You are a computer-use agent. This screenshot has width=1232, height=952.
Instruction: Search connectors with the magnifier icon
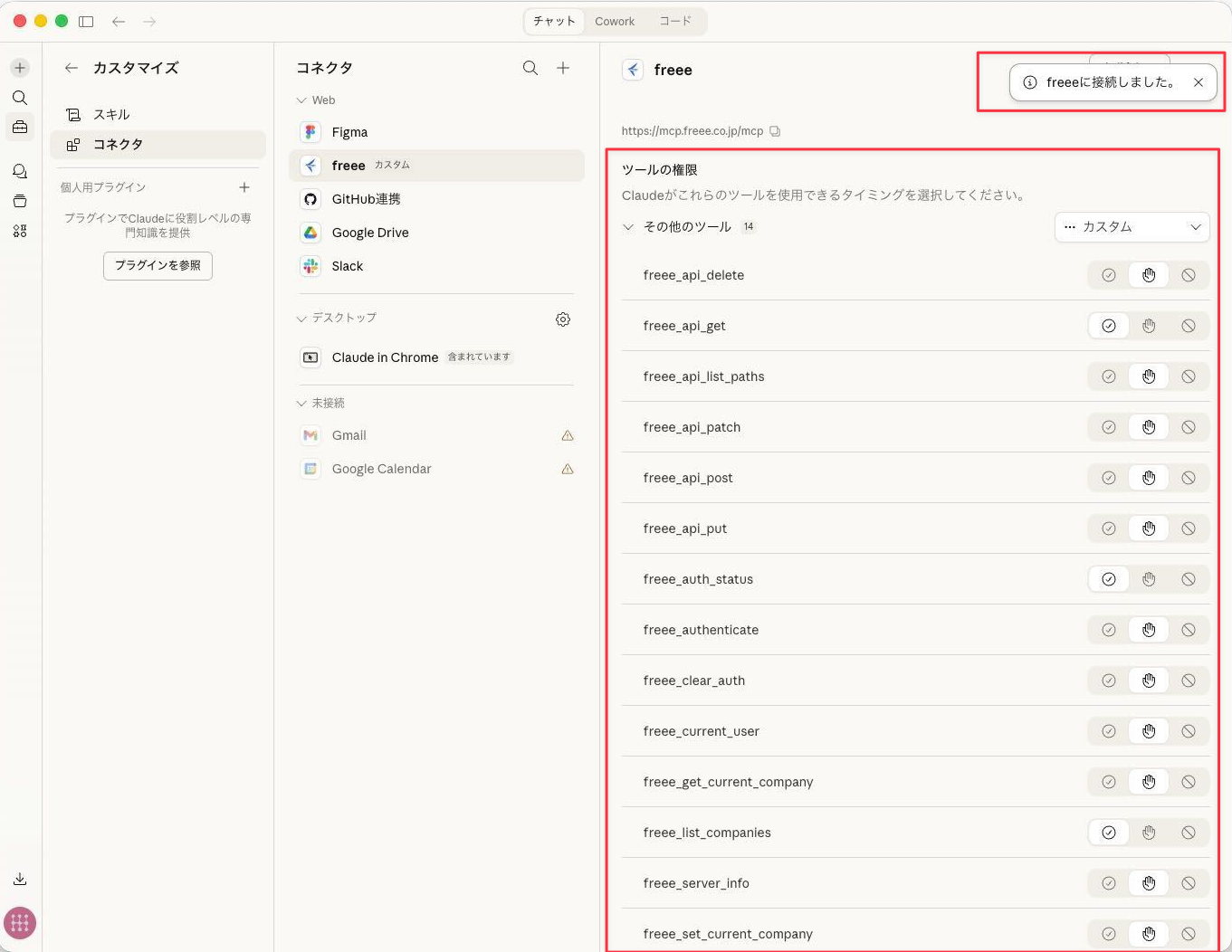pyautogui.click(x=530, y=68)
